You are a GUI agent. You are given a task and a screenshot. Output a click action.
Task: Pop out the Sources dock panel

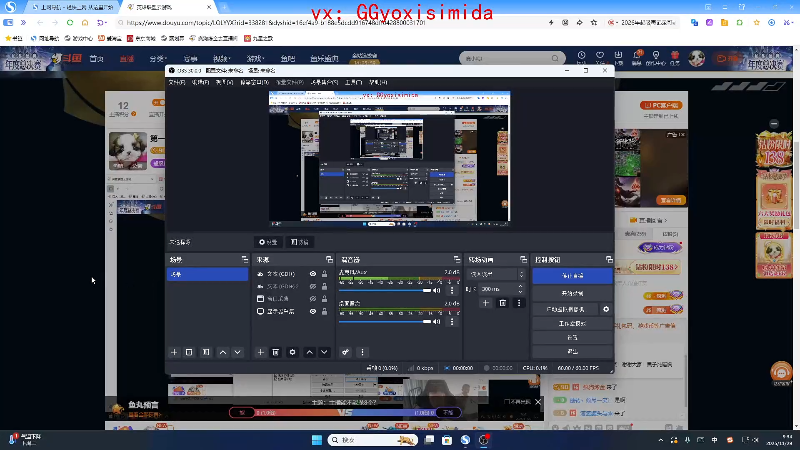329,260
